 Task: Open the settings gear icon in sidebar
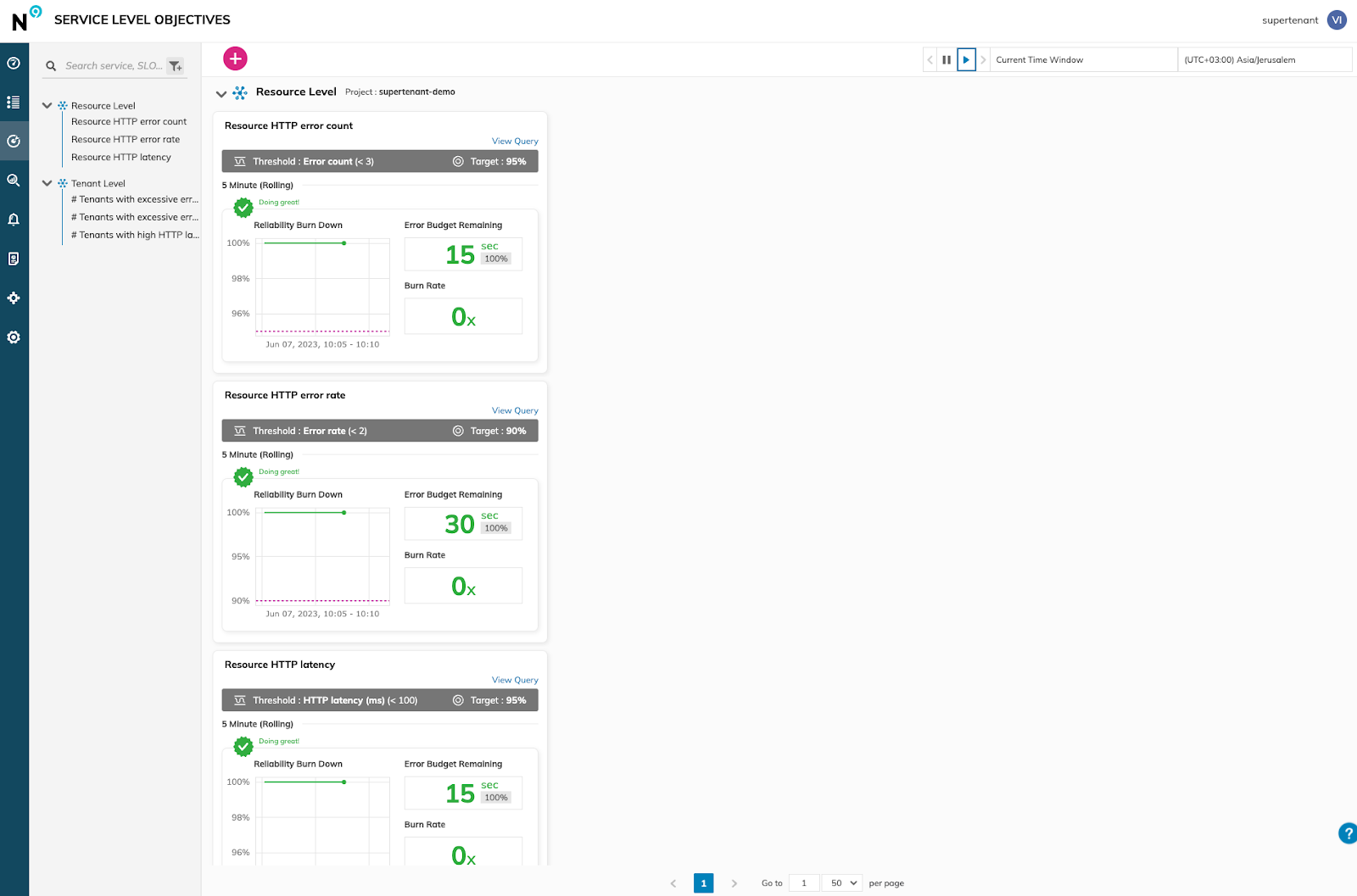click(14, 337)
